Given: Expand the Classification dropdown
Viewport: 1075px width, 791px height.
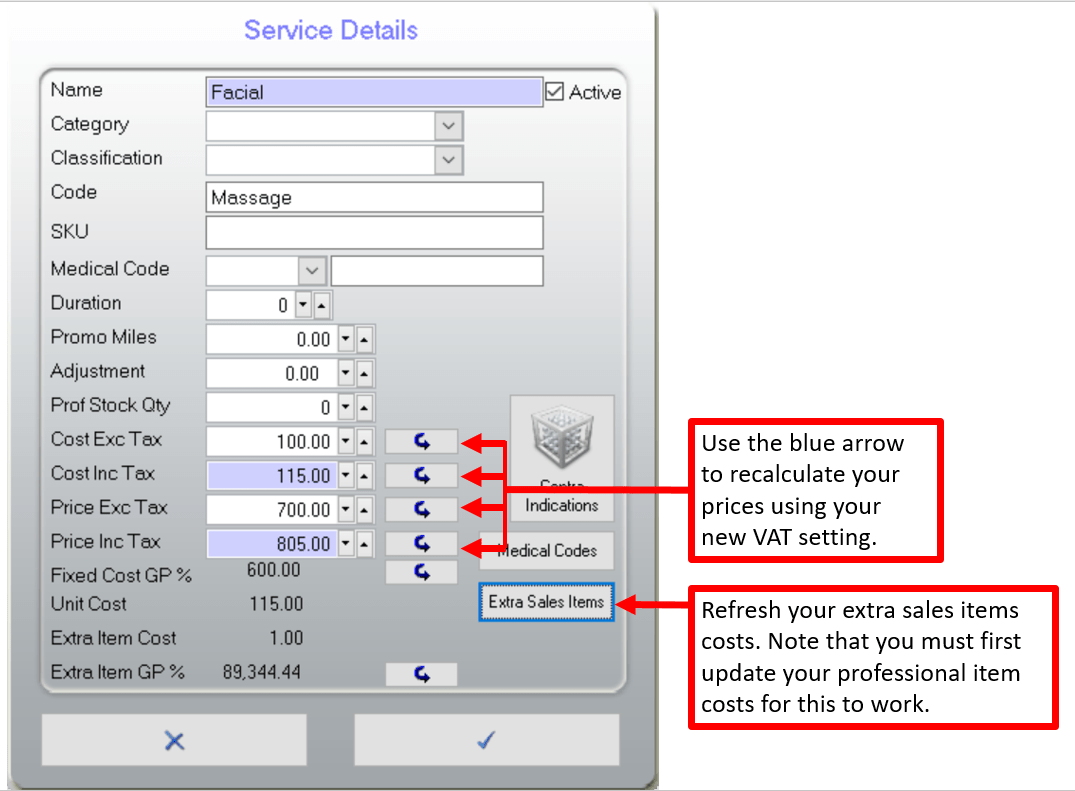Looking at the screenshot, I should pos(450,160).
